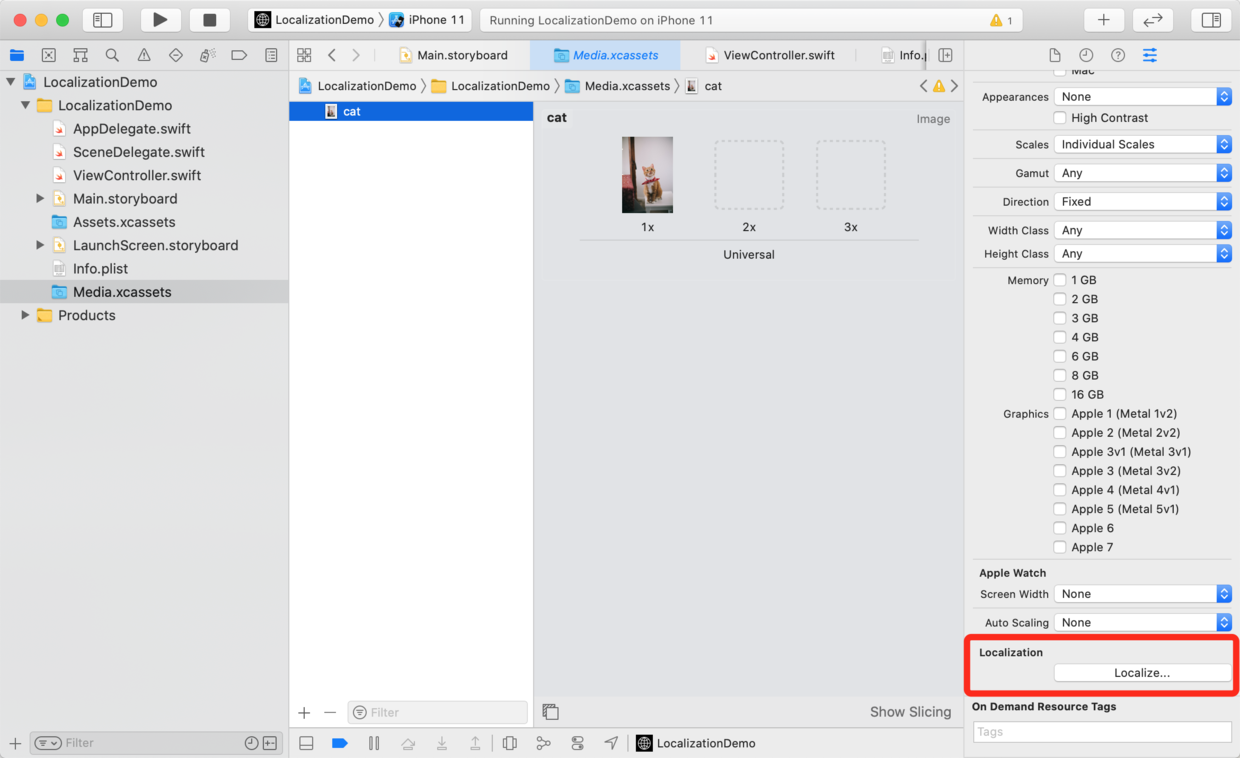Click the Debug View Hierarchy icon

510,743
